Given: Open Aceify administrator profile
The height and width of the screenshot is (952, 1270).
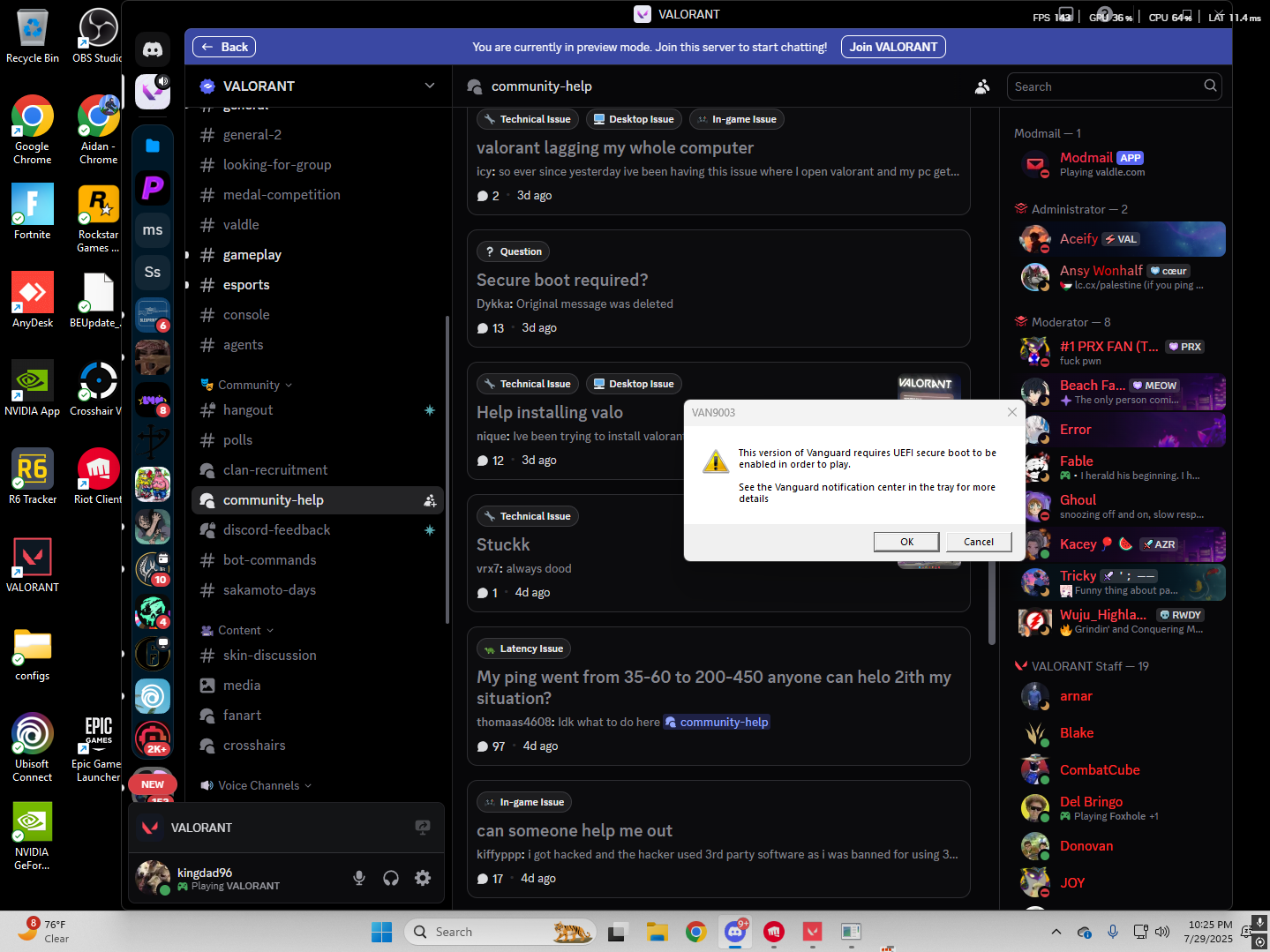Looking at the screenshot, I should pos(1119,239).
